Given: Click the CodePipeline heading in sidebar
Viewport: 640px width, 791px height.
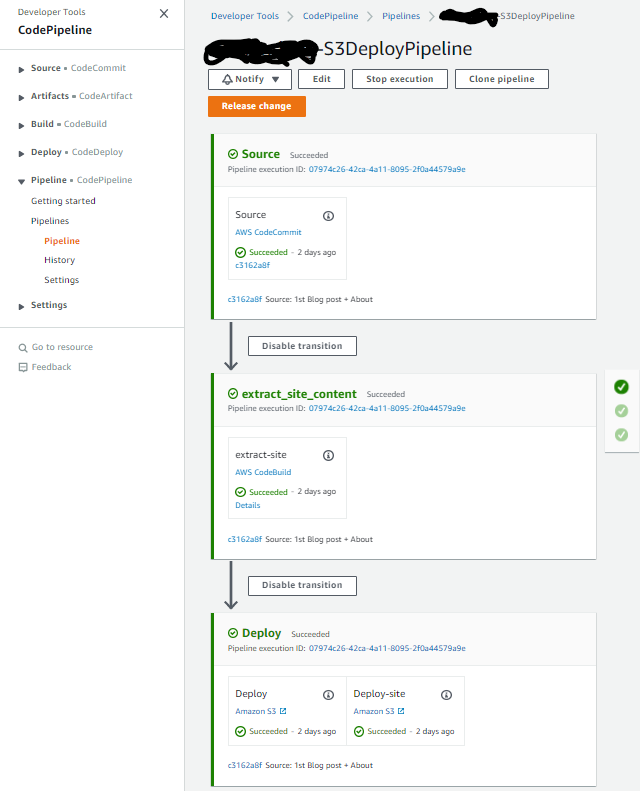Looking at the screenshot, I should tap(55, 30).
